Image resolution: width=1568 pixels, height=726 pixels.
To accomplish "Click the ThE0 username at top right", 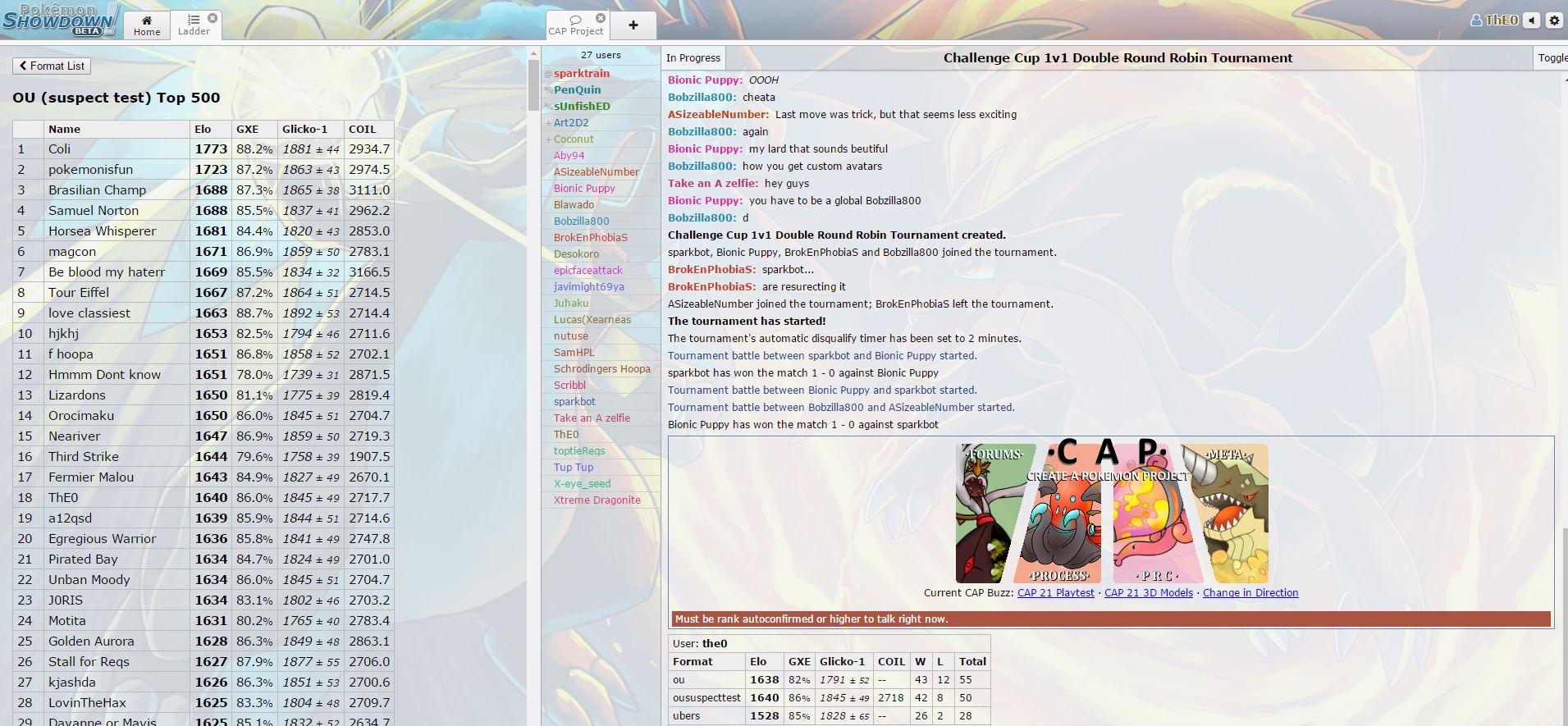I will (1495, 21).
